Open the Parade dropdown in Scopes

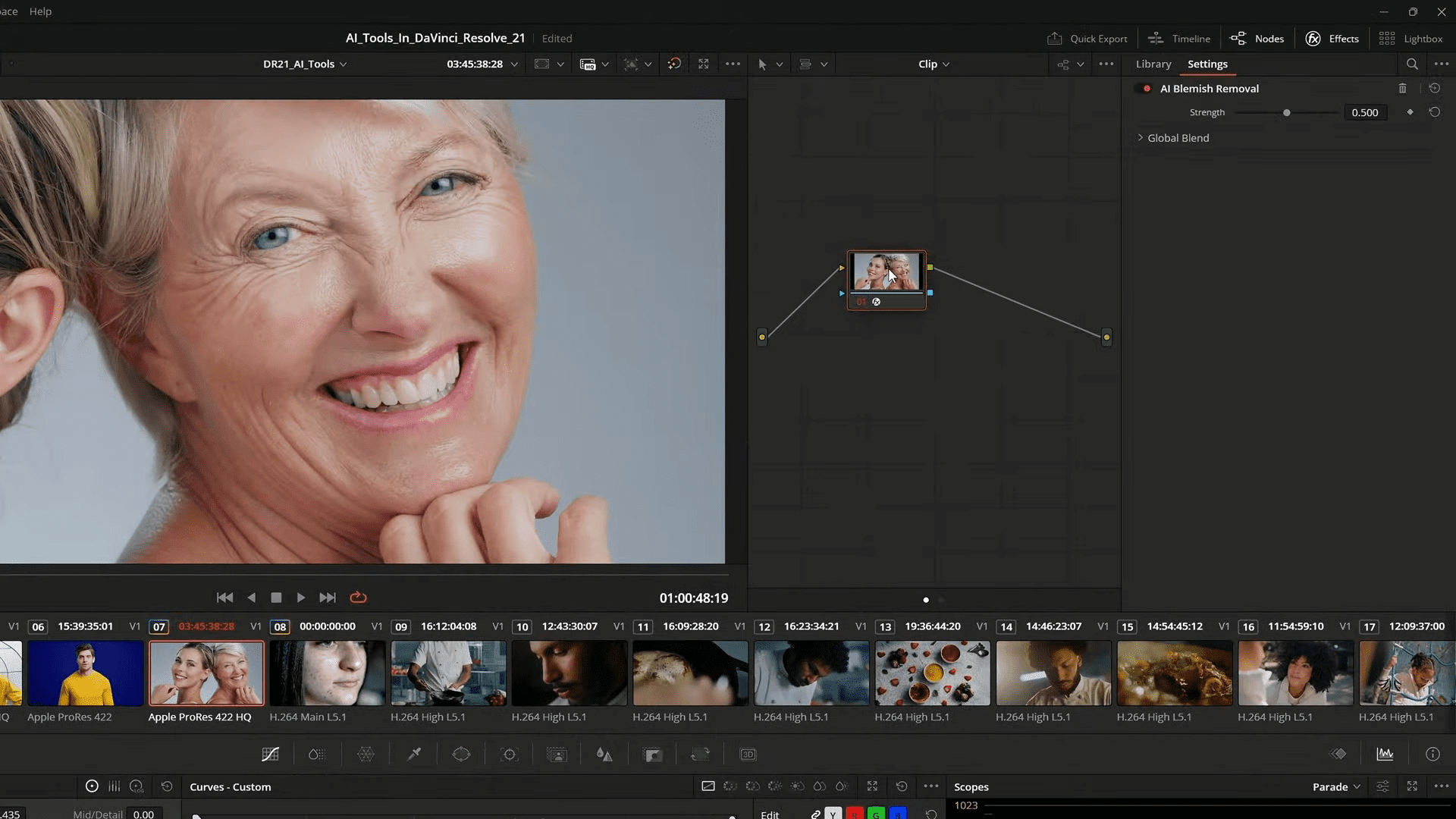tap(1335, 786)
